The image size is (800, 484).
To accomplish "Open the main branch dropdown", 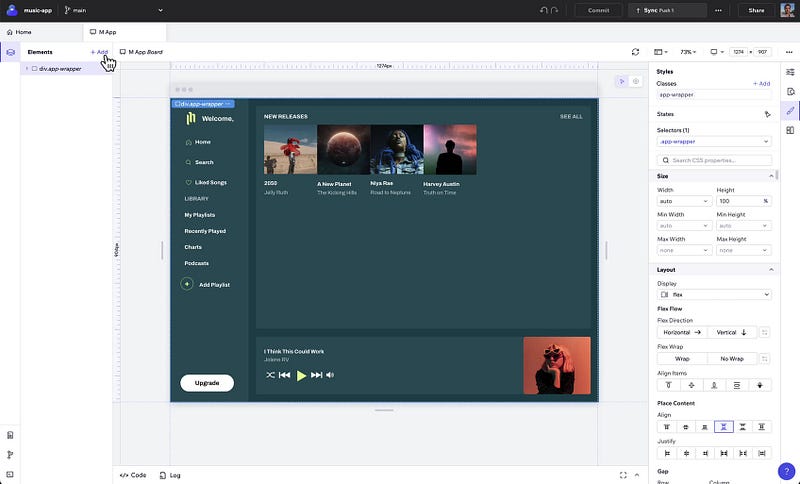I will (x=113, y=10).
